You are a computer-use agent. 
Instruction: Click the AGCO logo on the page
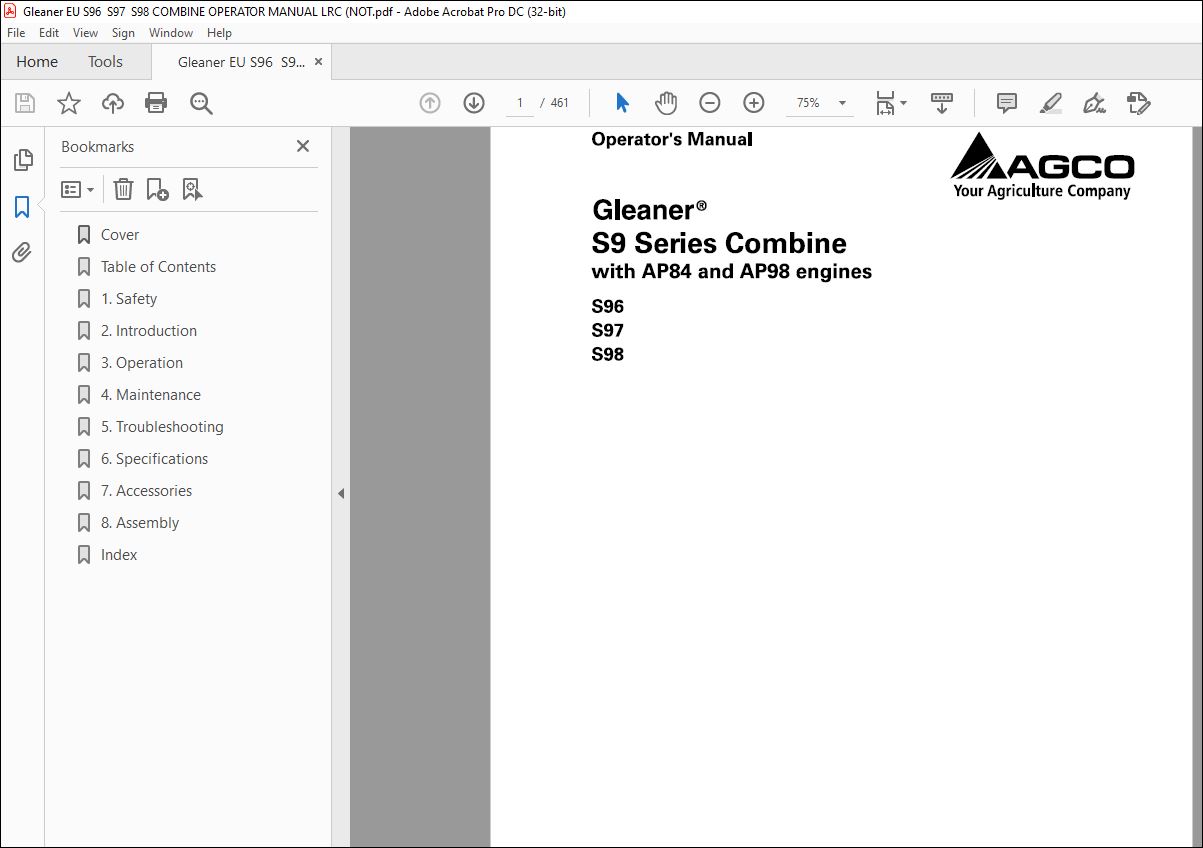click(1042, 165)
